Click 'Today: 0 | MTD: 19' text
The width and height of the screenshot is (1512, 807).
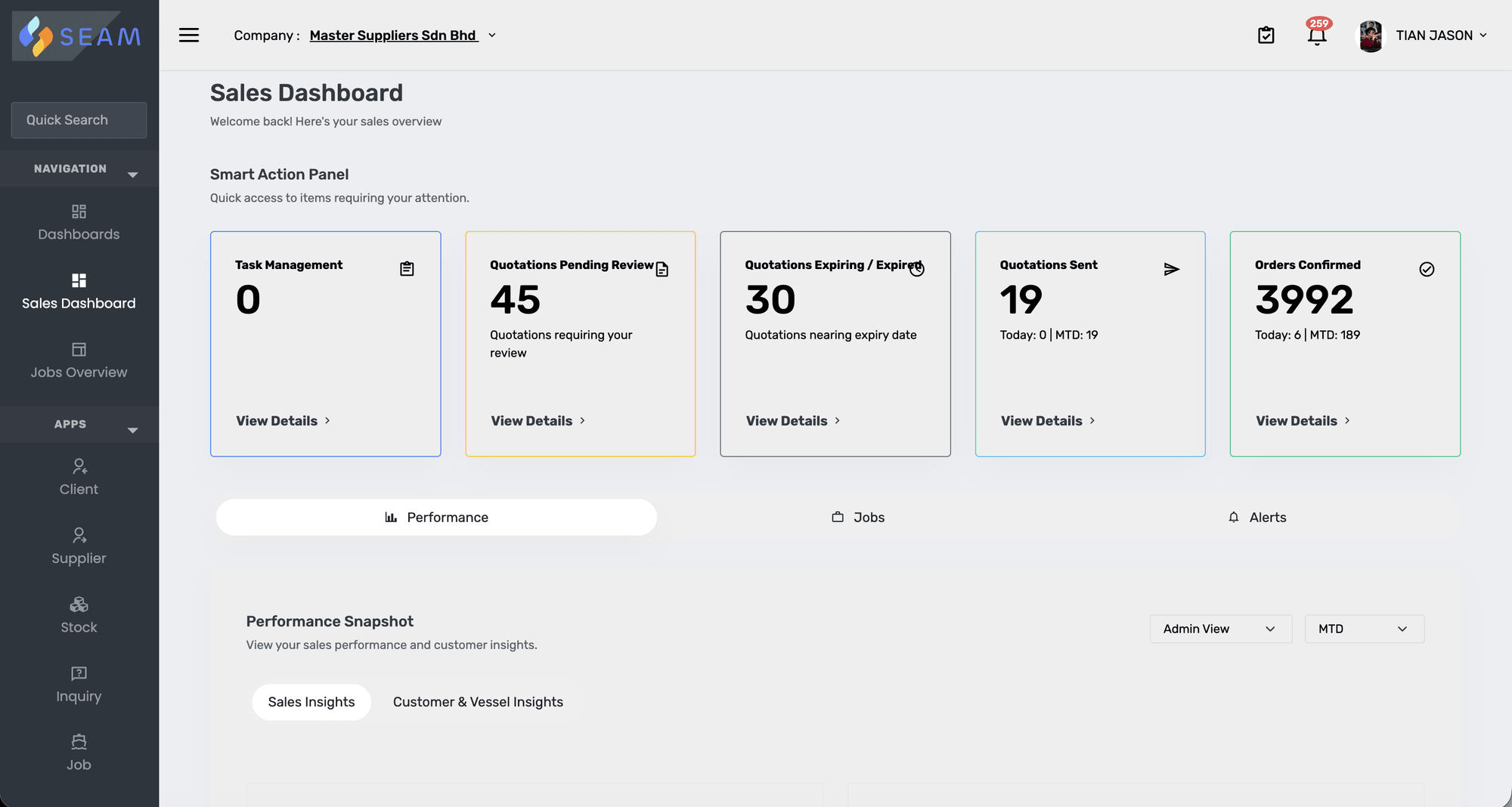(x=1049, y=335)
